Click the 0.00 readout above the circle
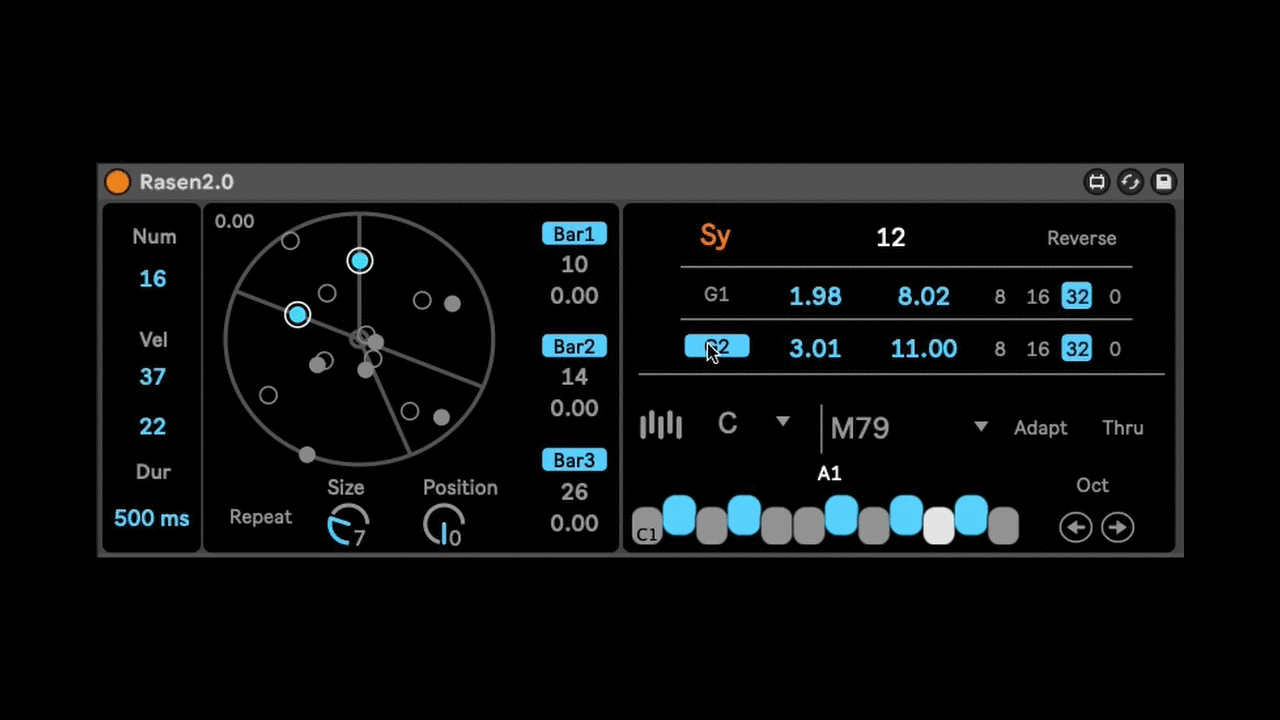Screen dimensions: 1280x720 click(x=235, y=221)
